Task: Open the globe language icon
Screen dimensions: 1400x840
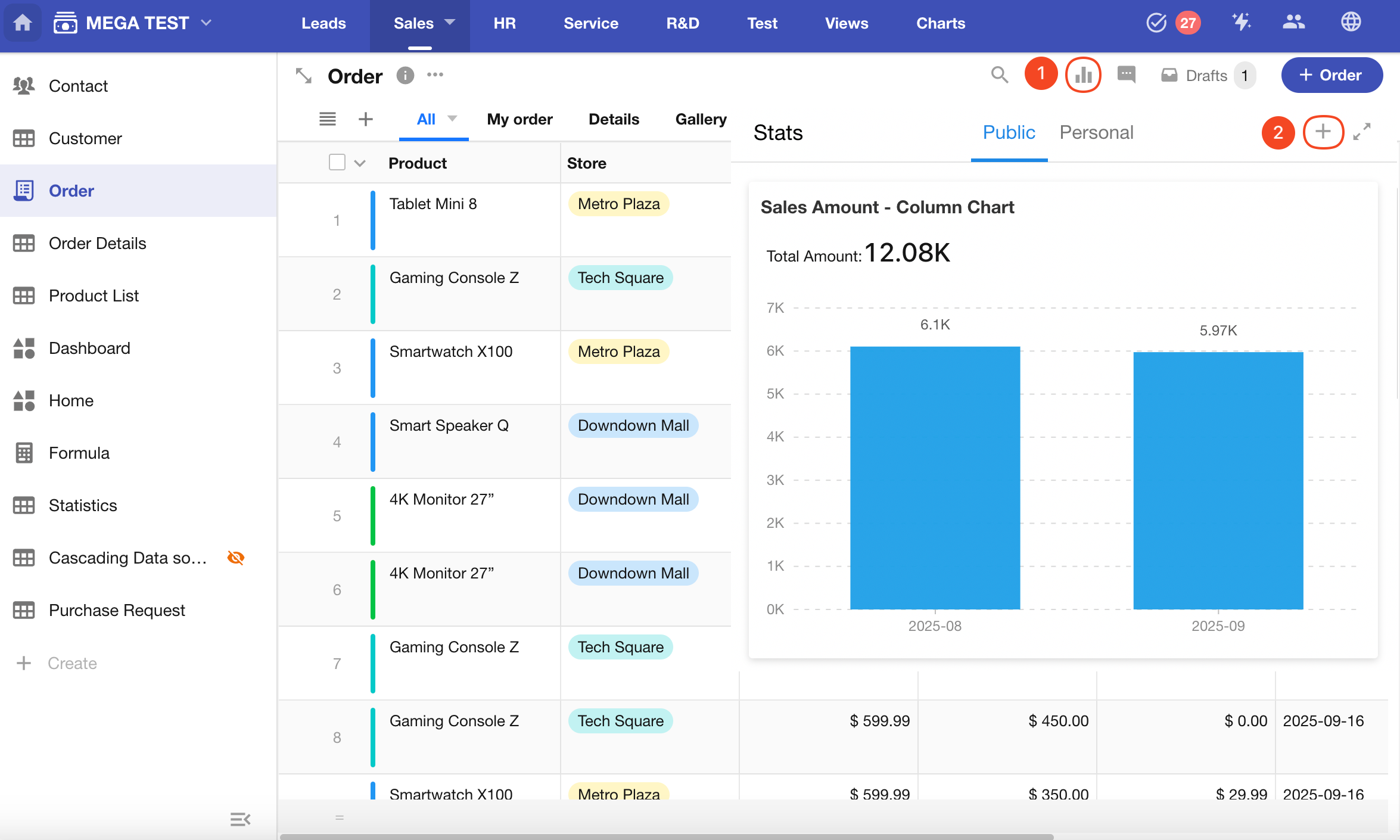Action: (1351, 23)
